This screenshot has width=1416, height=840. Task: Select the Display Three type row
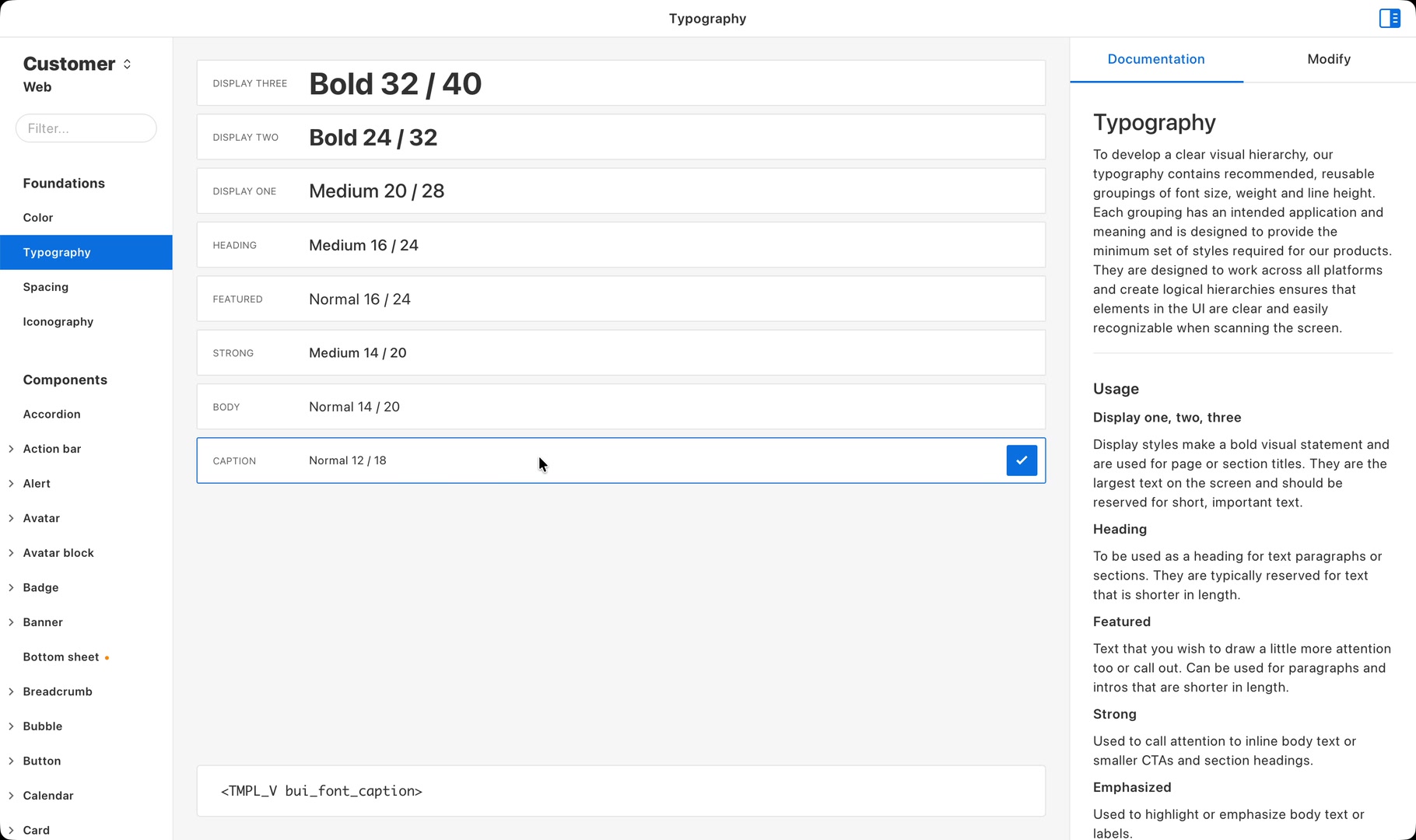click(621, 83)
